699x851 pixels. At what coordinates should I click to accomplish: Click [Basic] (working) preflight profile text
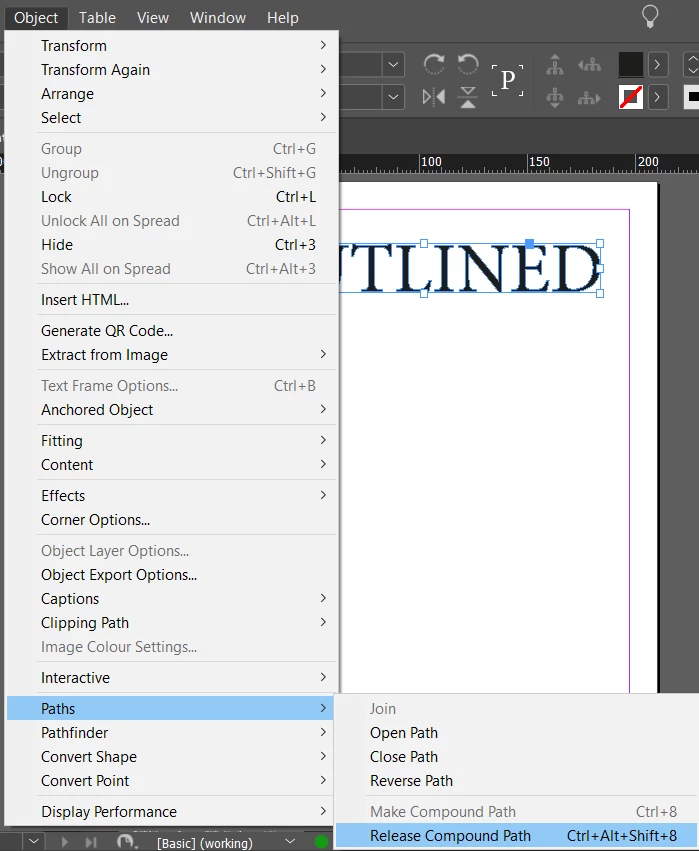205,843
